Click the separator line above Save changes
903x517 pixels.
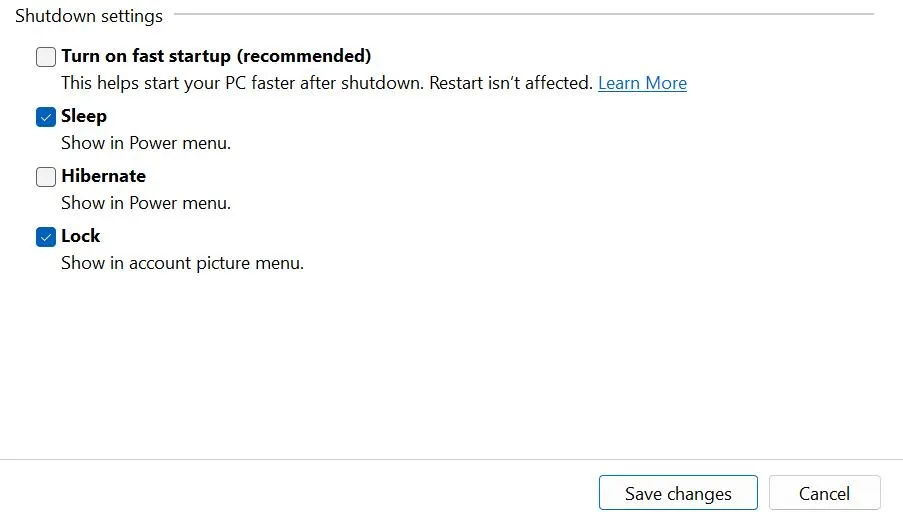pyautogui.click(x=451, y=460)
